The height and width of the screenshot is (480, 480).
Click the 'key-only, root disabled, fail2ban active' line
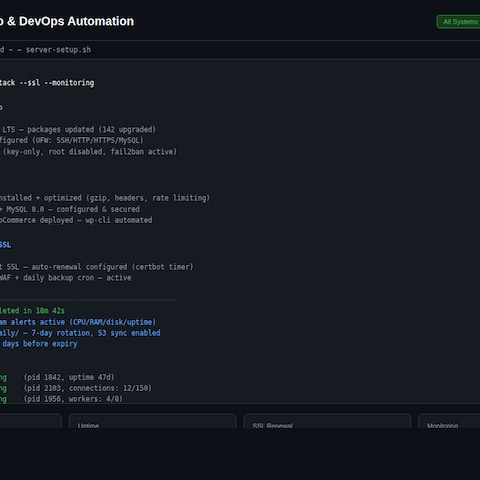click(88, 152)
